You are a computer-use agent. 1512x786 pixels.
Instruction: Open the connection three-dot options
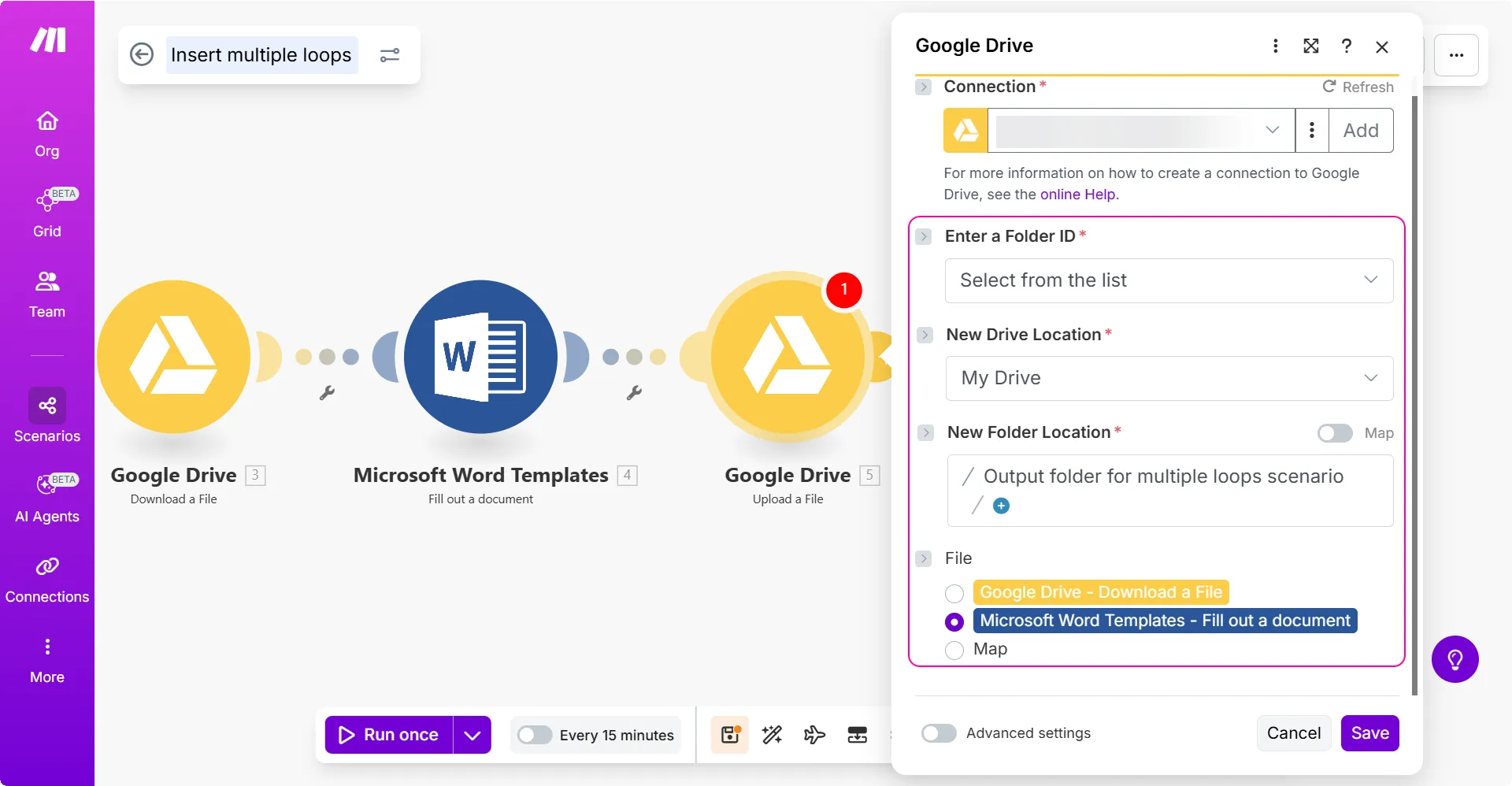pos(1312,131)
